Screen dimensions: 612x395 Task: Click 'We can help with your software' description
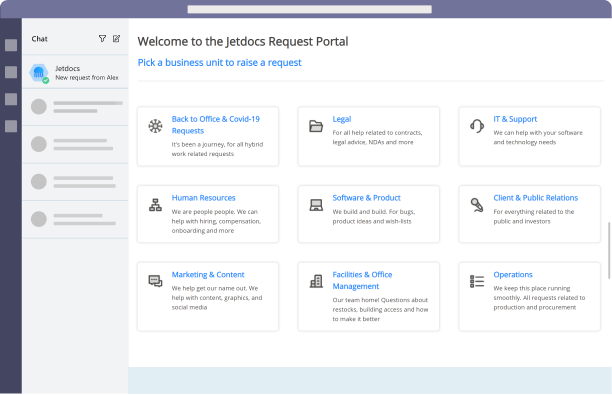[x=537, y=137]
